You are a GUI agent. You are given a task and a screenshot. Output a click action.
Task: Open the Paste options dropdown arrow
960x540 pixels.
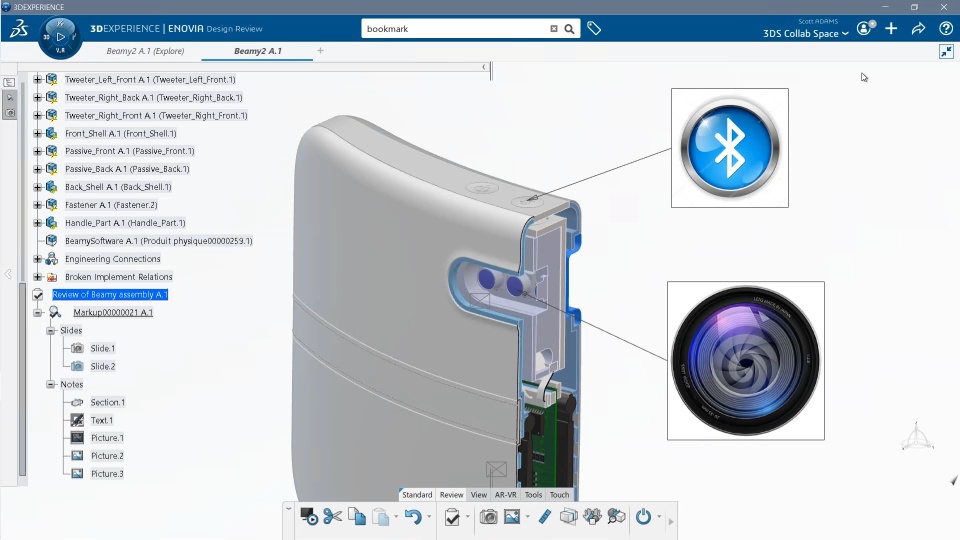[396, 517]
